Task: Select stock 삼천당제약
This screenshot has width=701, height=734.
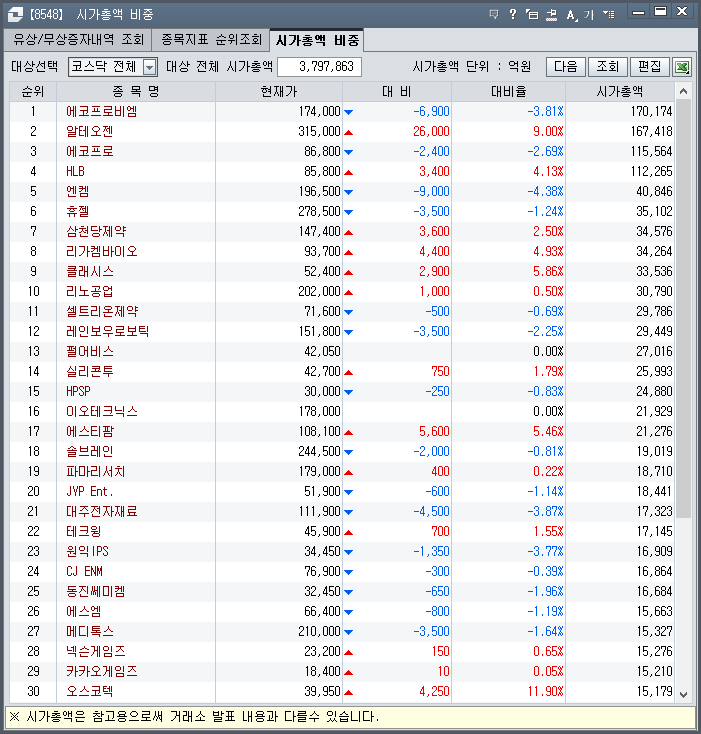Action: [96, 231]
